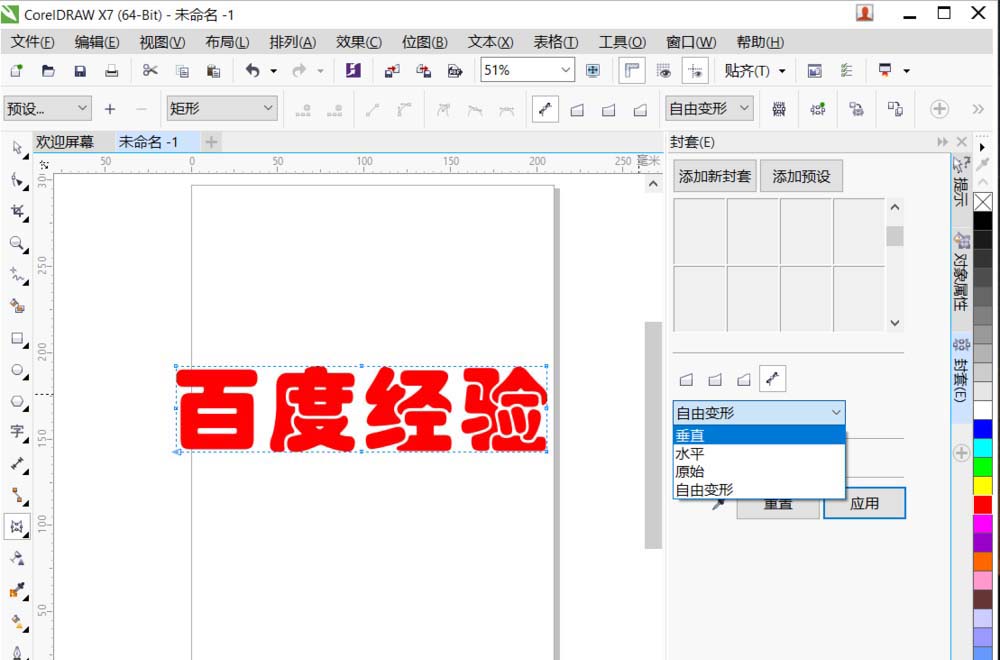Select the Pick tool arrow
Screen dimensions: 1000x660
17,148
